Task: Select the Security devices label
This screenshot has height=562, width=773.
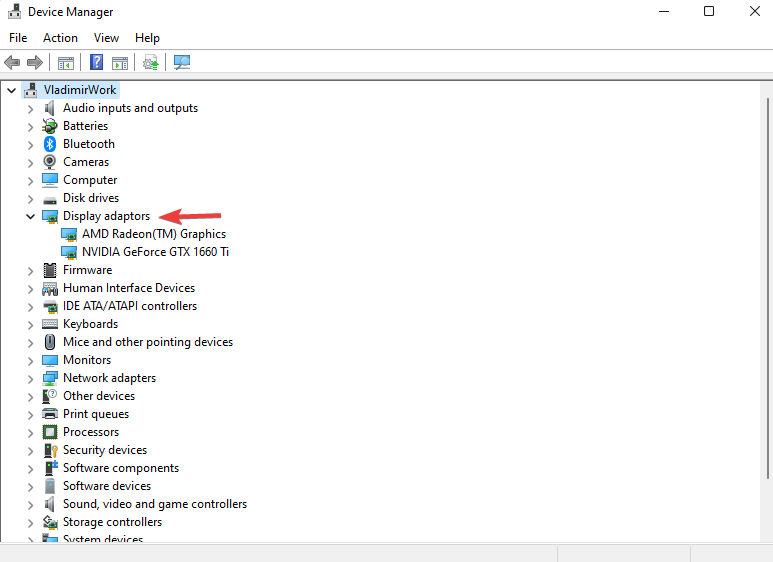Action: 105,450
